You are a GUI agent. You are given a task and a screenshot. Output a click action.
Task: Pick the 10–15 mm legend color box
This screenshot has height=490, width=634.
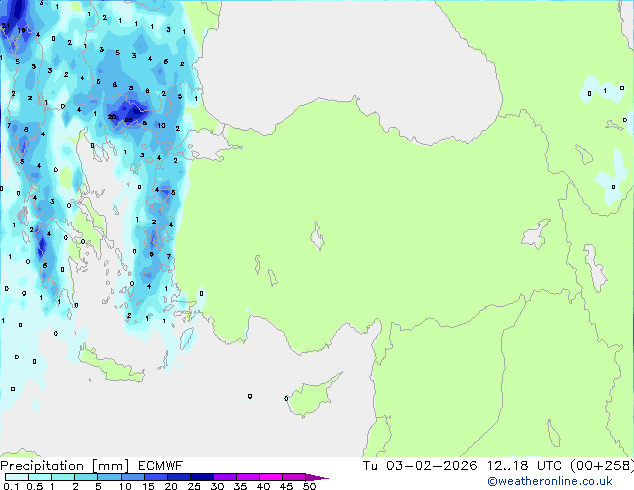132,477
